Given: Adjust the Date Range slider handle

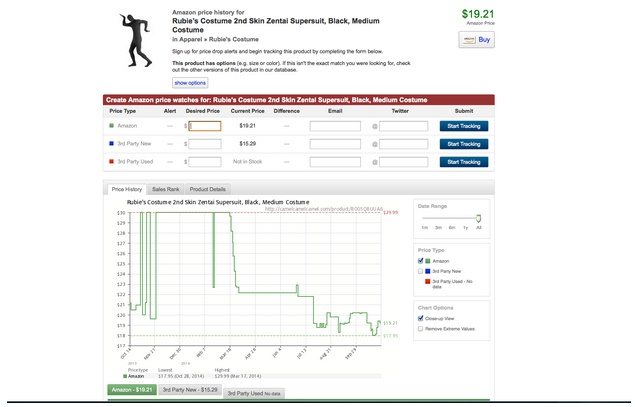Looking at the screenshot, I should click(478, 218).
